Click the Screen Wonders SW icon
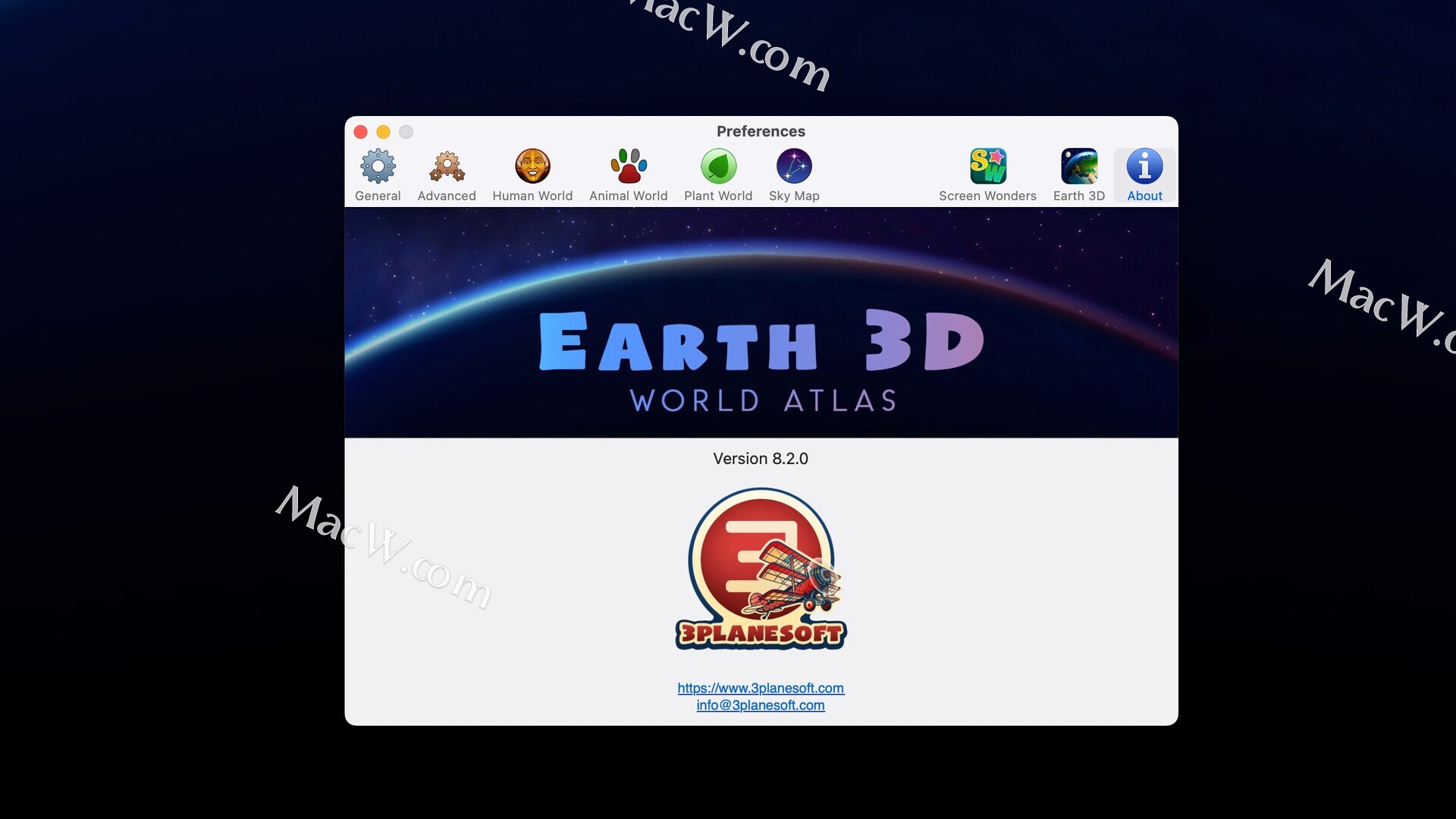Screen dimensions: 1456x819 coord(987,175)
